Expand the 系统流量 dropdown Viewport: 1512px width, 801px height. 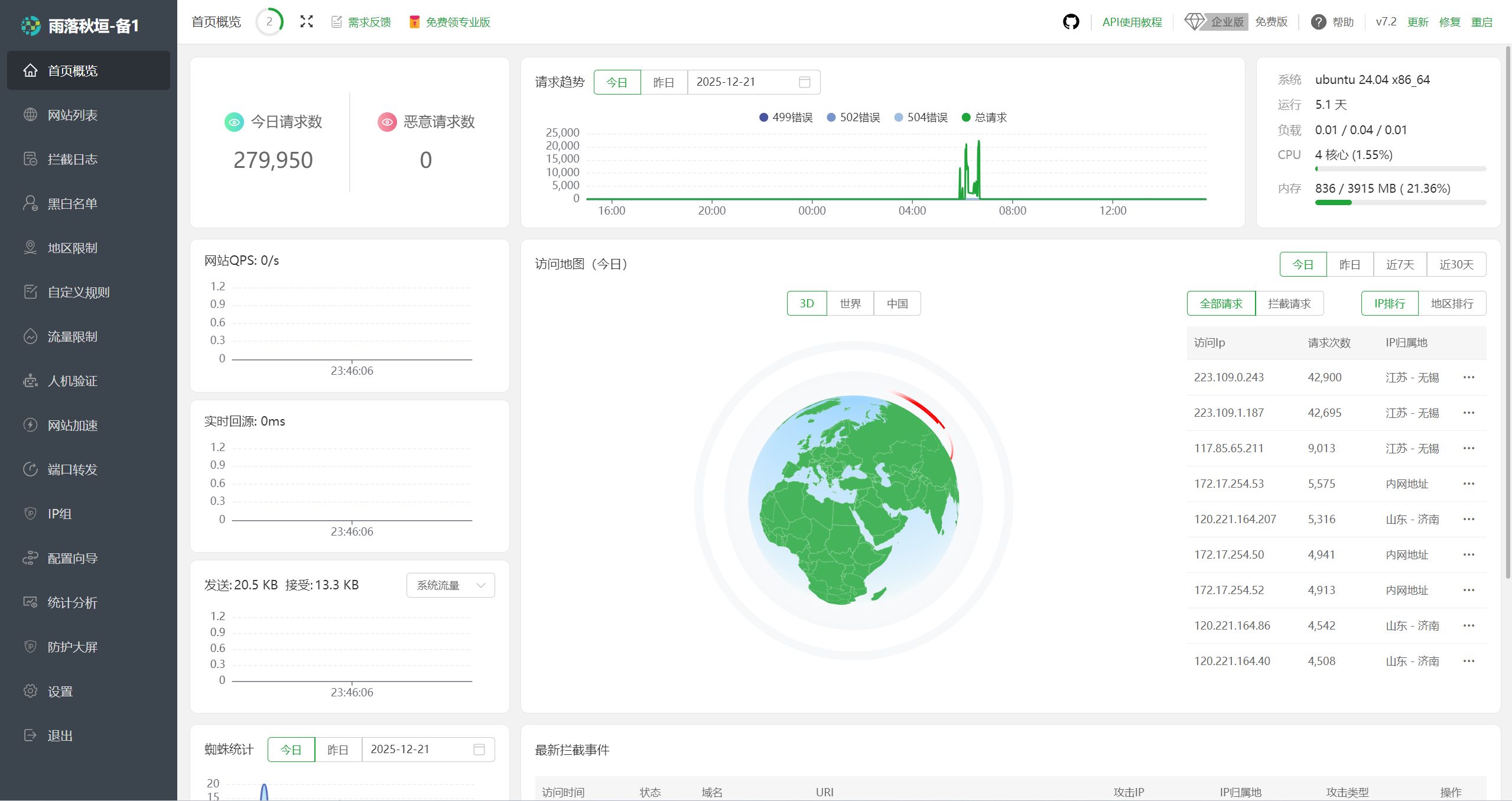(450, 585)
